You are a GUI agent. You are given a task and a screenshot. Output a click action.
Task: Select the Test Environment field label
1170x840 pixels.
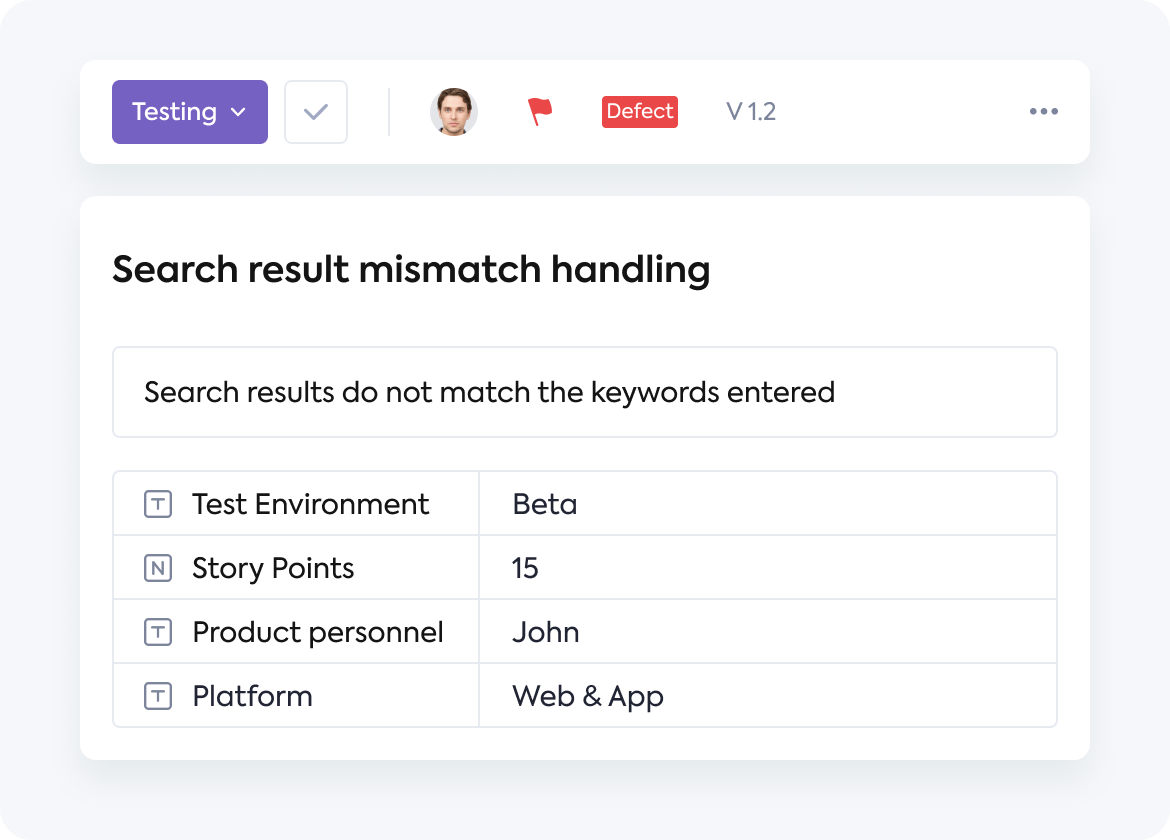tap(310, 504)
